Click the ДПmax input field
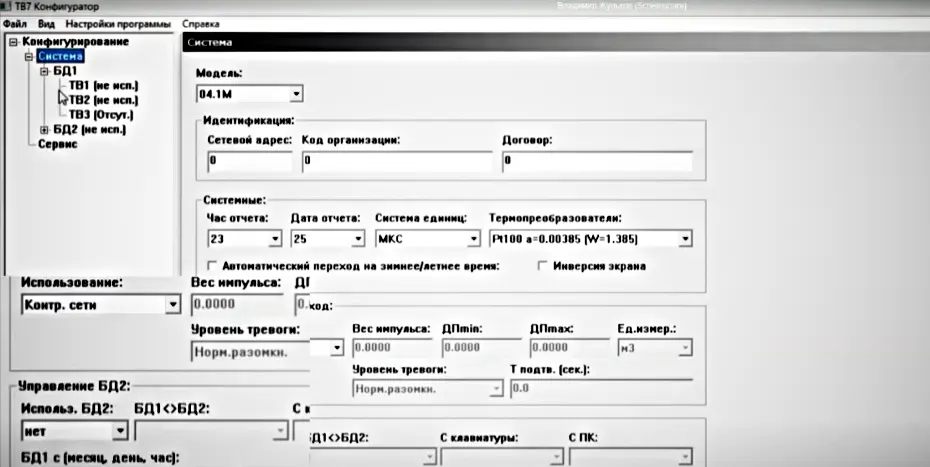 569,347
